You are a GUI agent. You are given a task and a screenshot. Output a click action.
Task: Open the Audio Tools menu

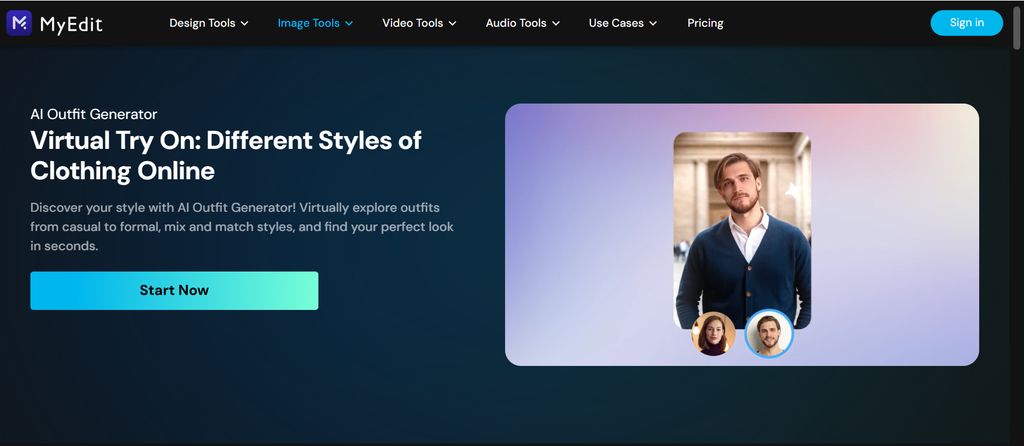(x=515, y=23)
